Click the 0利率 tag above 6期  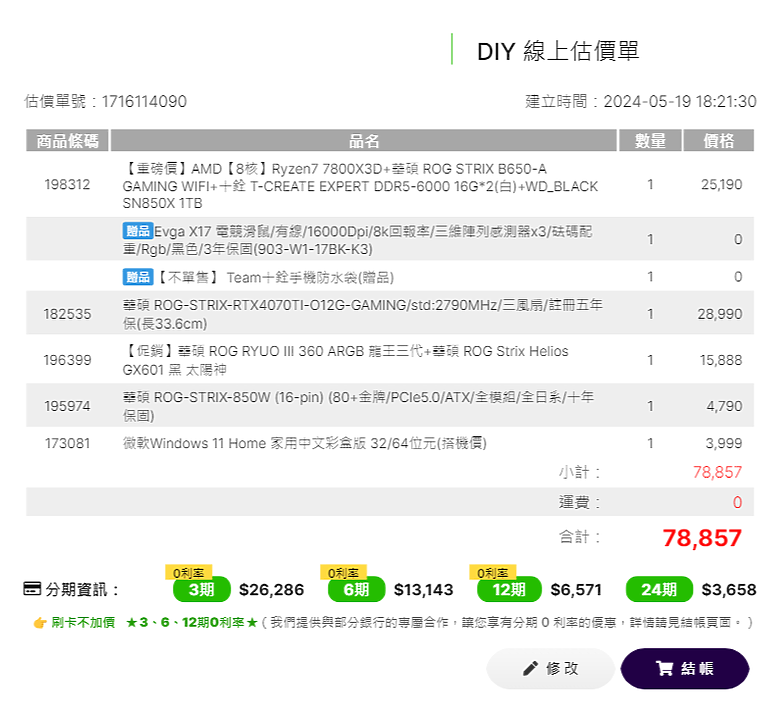click(x=343, y=572)
